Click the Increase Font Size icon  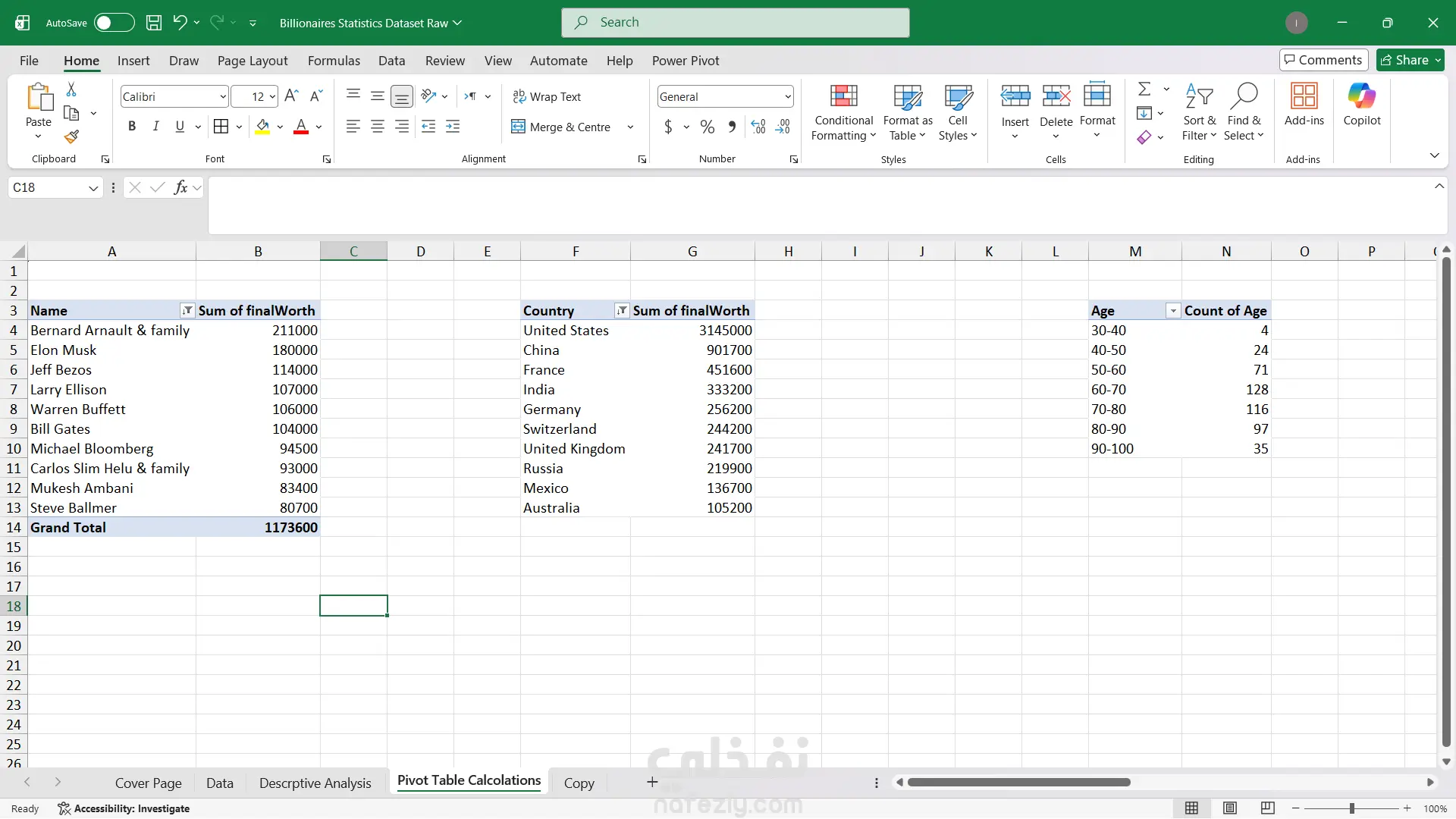[291, 96]
